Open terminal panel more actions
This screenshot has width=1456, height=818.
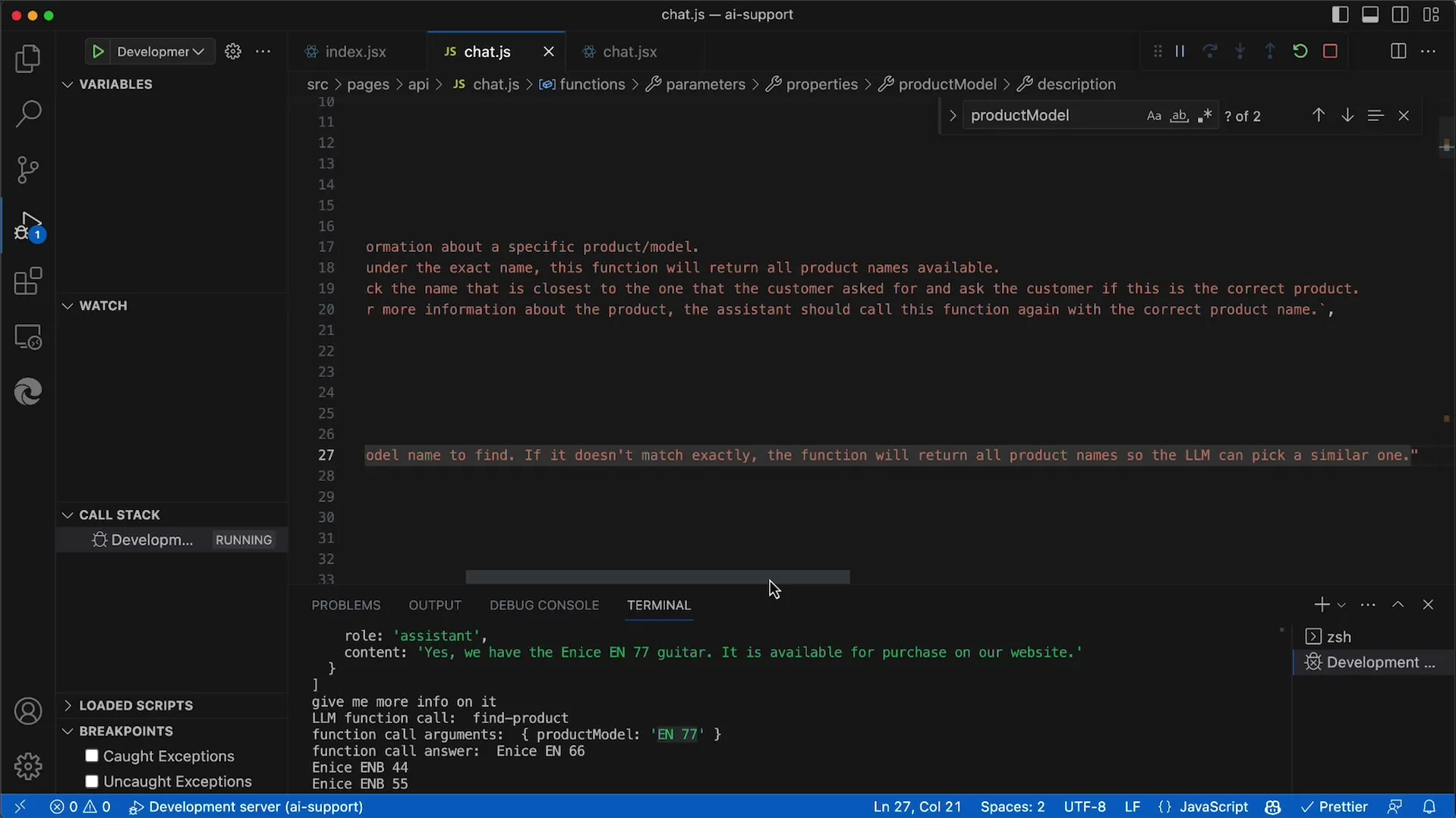click(1368, 605)
